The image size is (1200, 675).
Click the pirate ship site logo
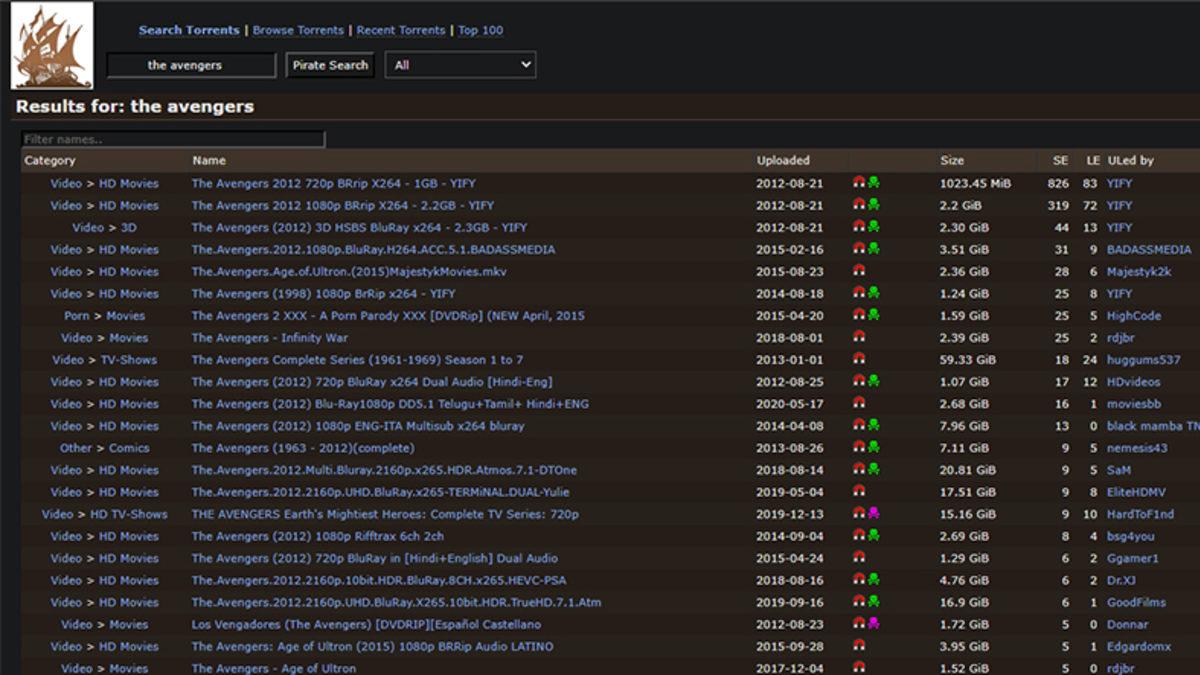coord(52,46)
